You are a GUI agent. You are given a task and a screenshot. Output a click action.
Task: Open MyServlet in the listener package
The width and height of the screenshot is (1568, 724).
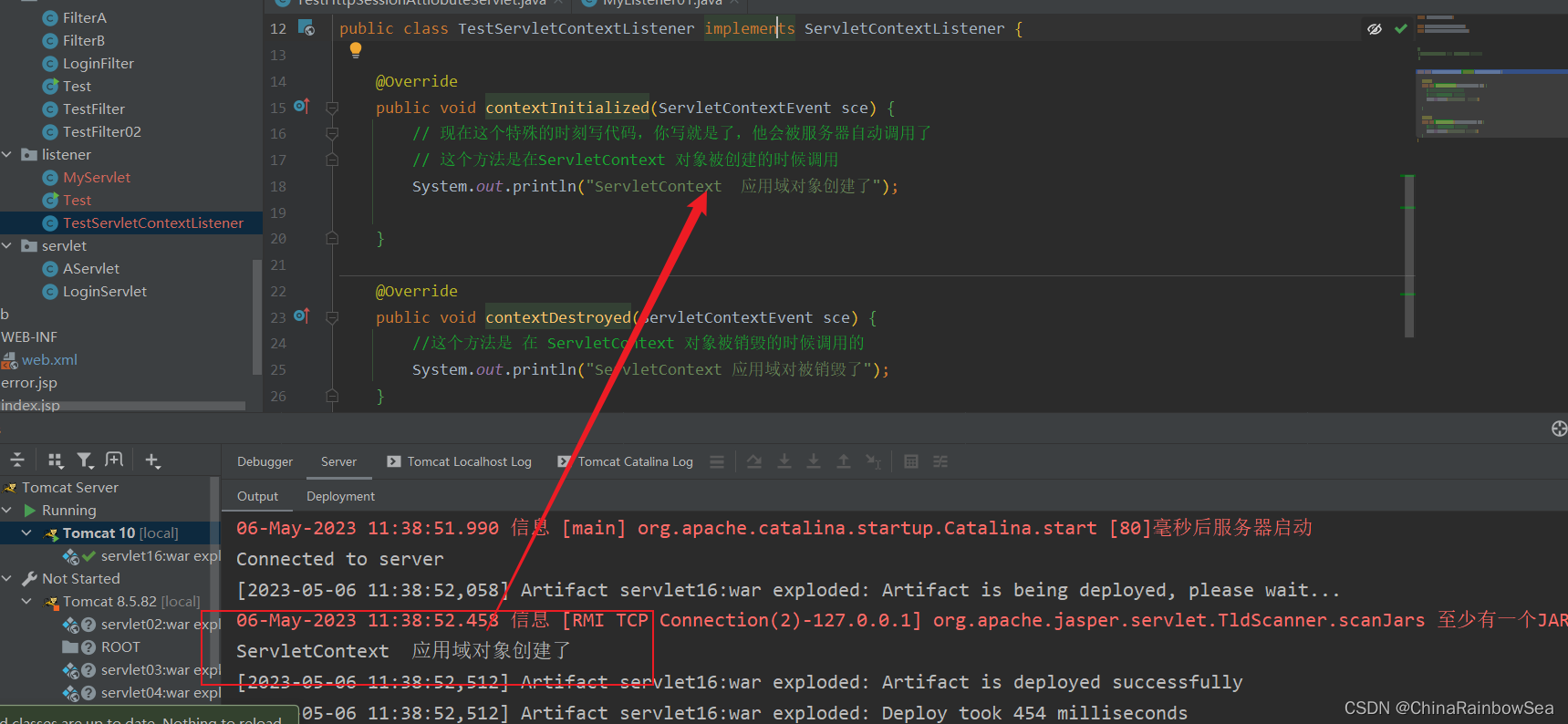coord(97,177)
